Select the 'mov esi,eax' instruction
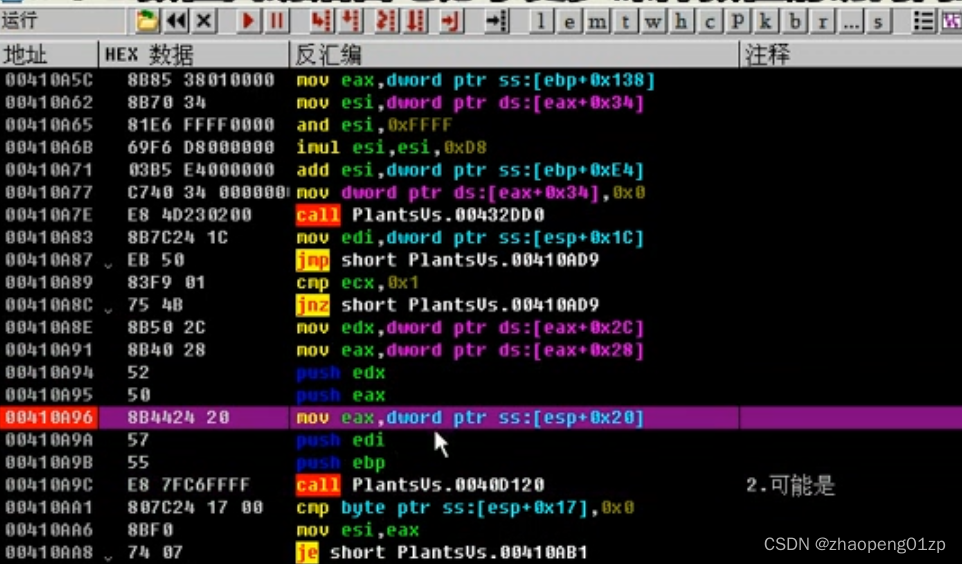The height and width of the screenshot is (564, 962). point(358,530)
